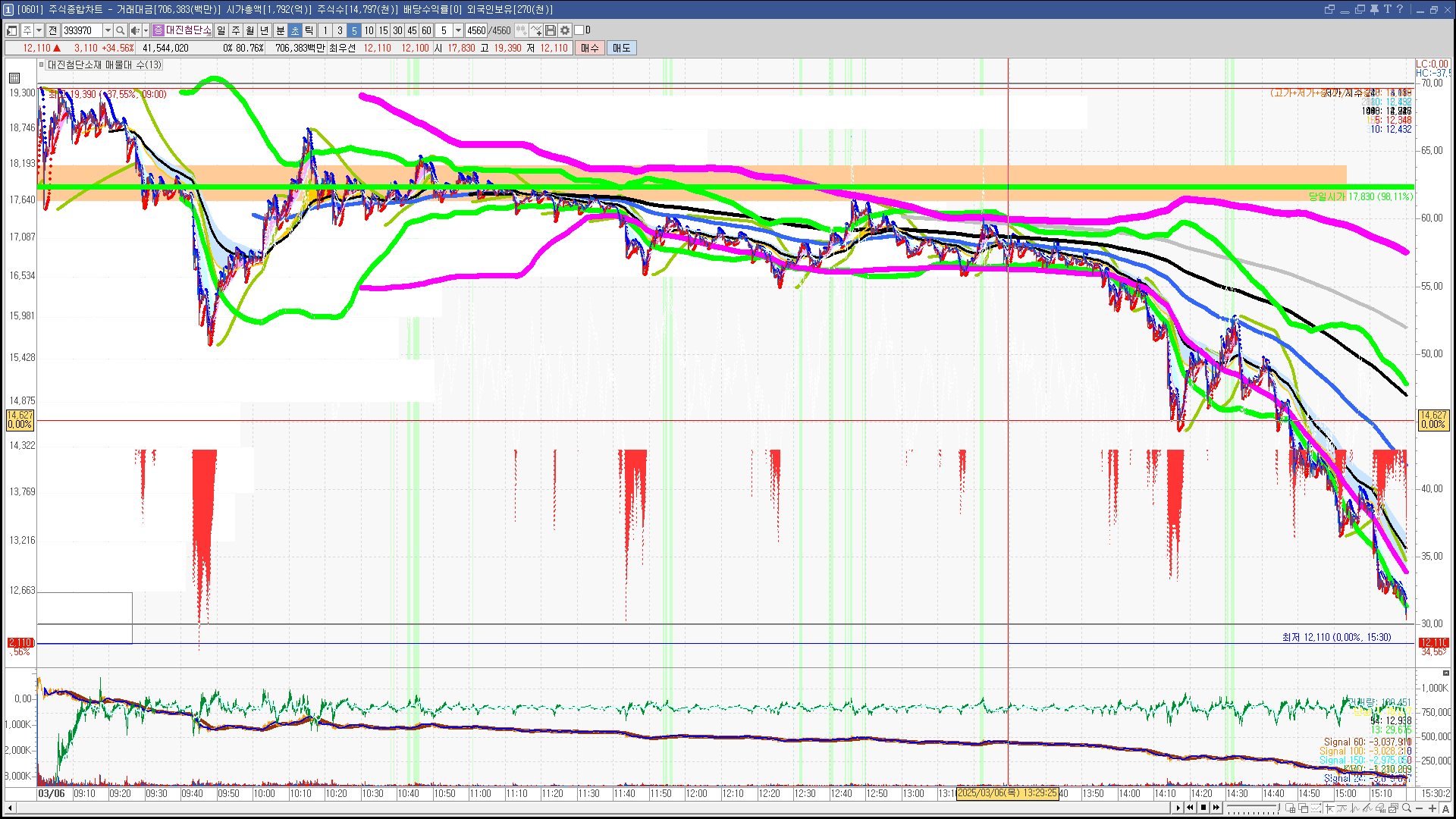1456x819 pixels.
Task: Switch to 일 (daily) chart period
Action: [221, 30]
